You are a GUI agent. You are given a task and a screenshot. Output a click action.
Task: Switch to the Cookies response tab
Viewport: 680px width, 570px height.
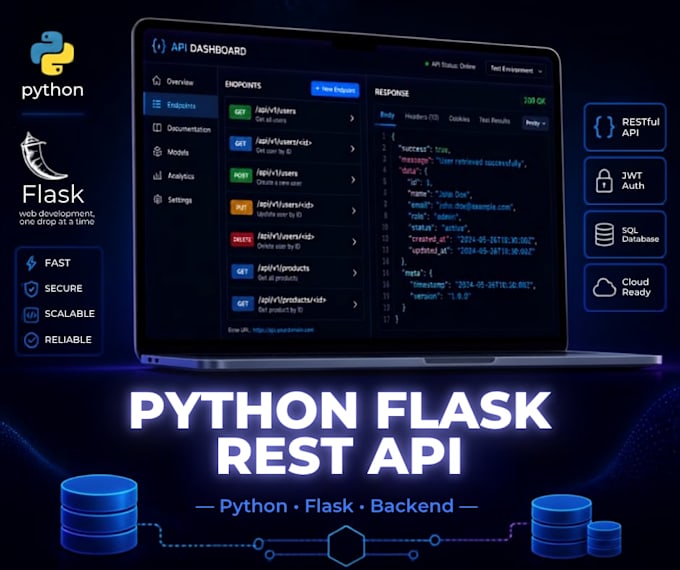459,119
